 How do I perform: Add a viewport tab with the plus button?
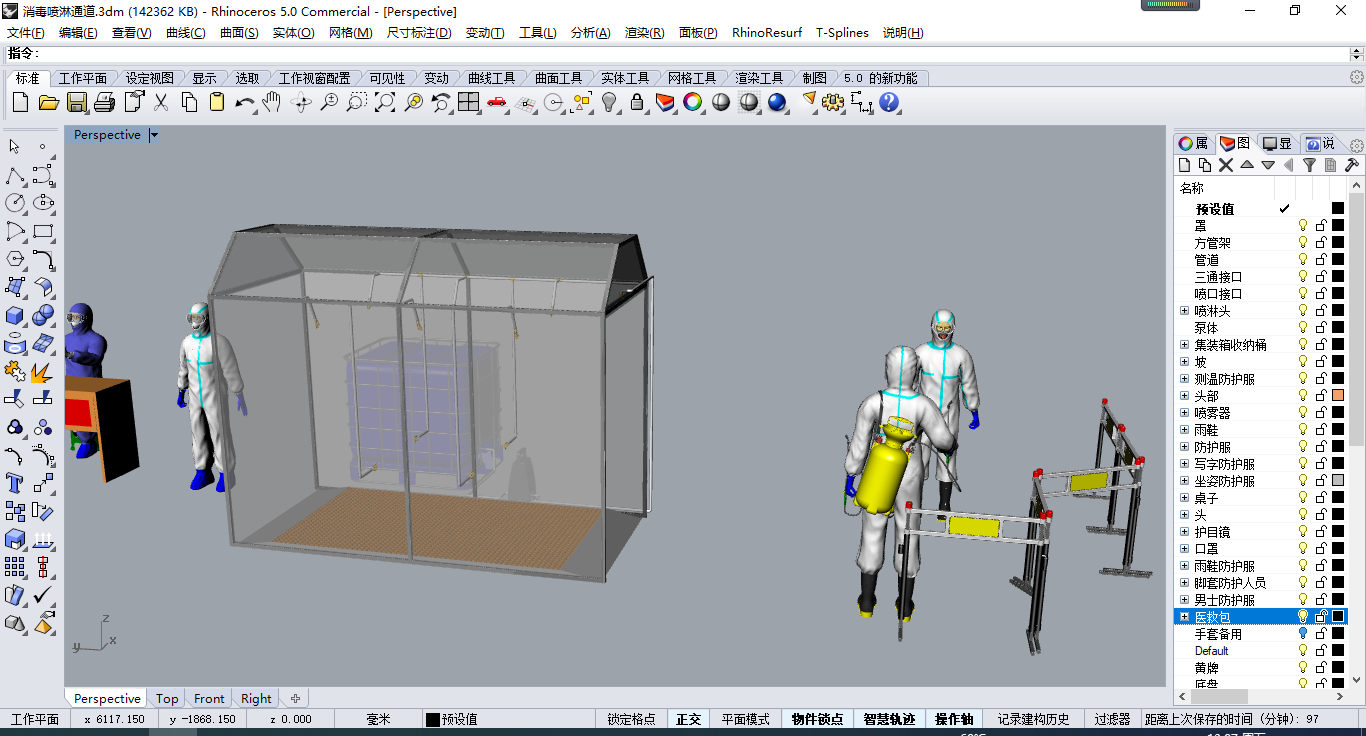(295, 699)
